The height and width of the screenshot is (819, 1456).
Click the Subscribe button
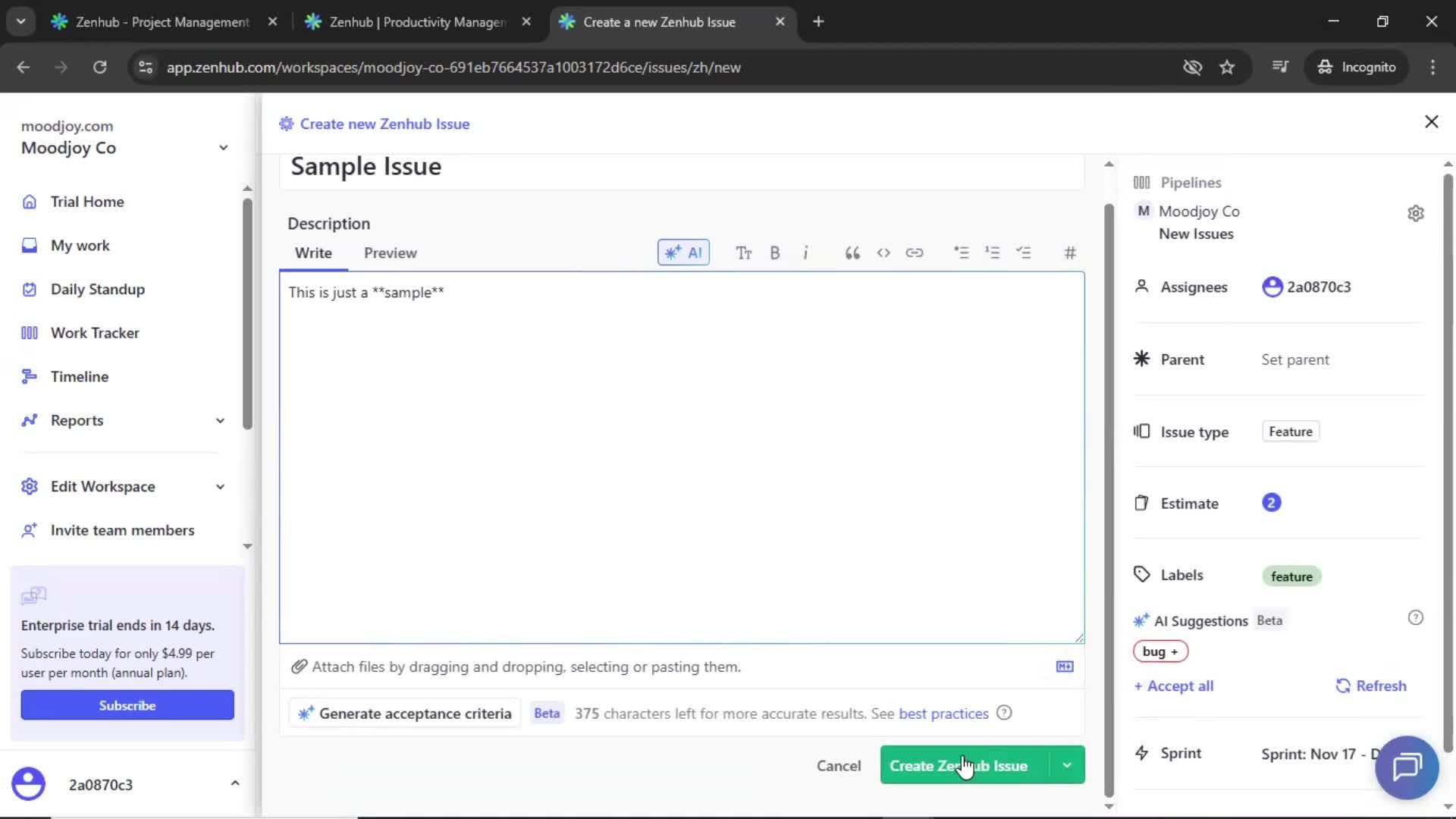(x=127, y=704)
